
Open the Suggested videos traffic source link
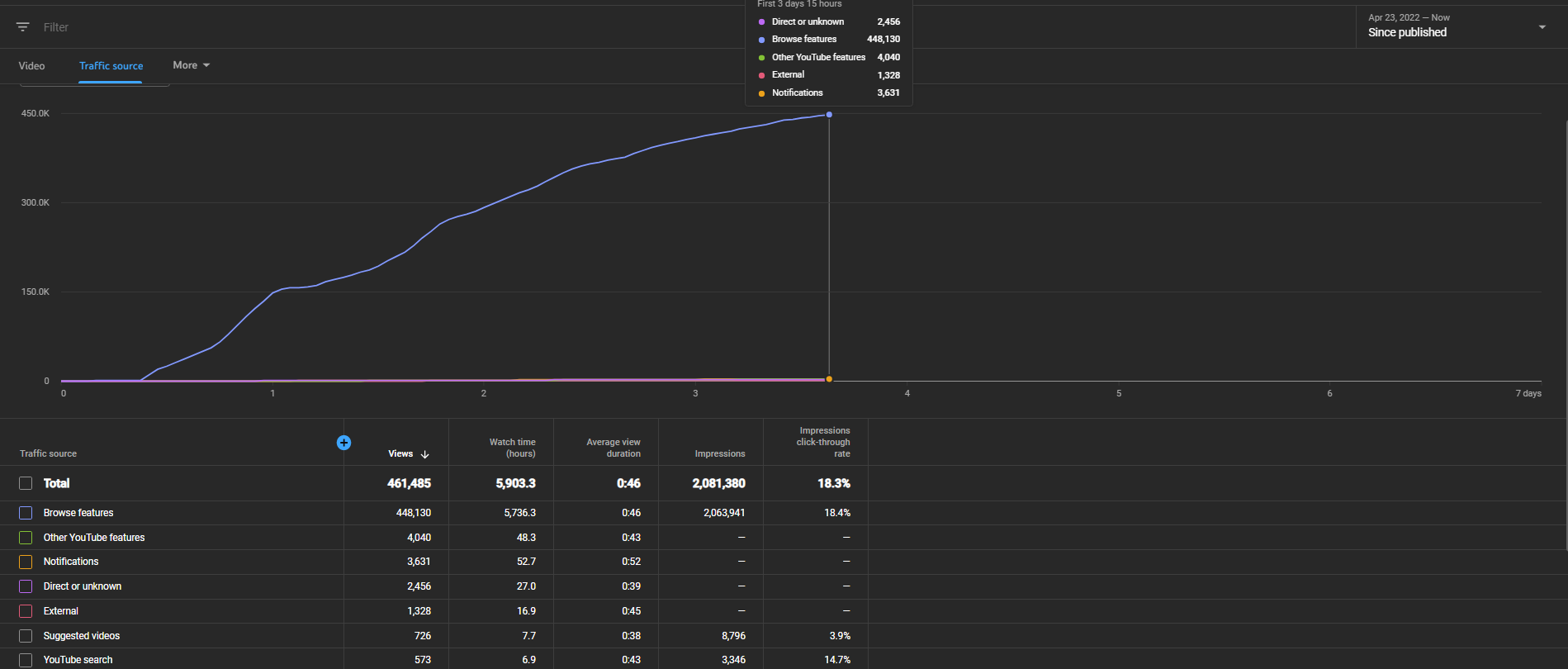[82, 636]
